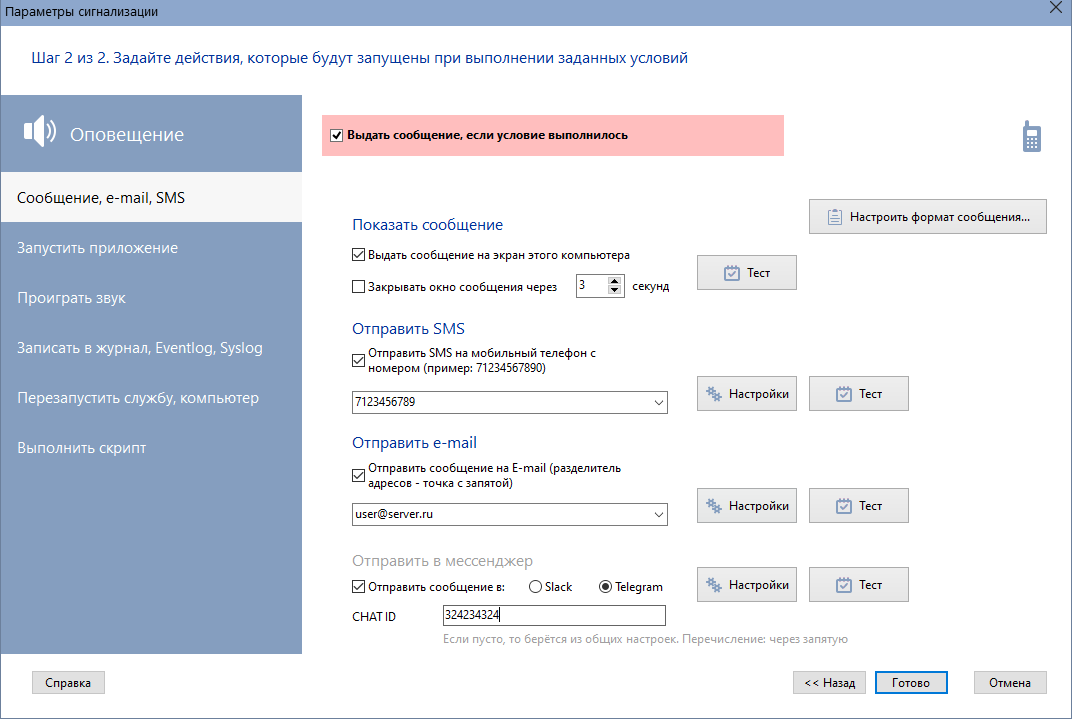Screen dimensions: 1072x719
Task: Switch to 'Записать в журнал, Eventlog, Syslog'
Action: 151,348
